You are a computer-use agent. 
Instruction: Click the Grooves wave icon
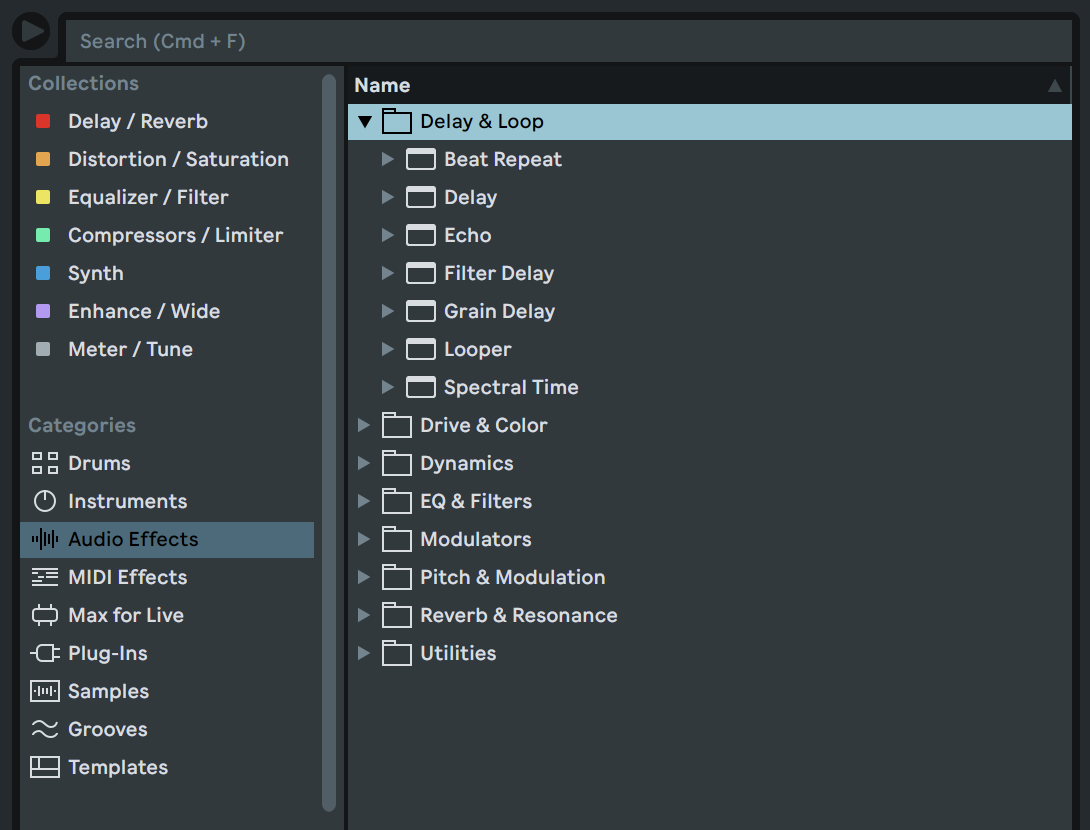[x=44, y=729]
